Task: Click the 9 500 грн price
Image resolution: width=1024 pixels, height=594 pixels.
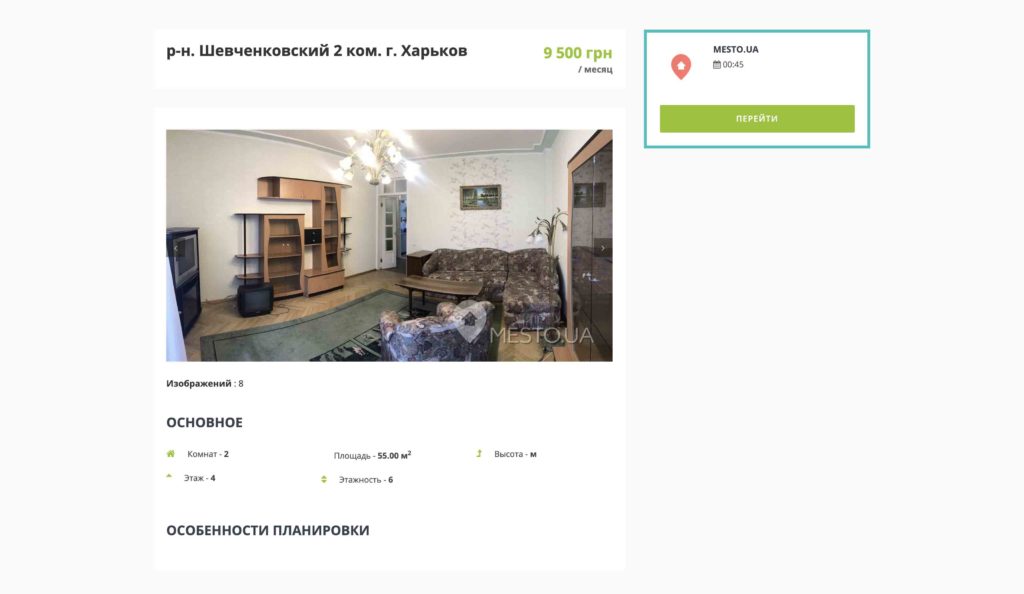Action: tap(578, 53)
